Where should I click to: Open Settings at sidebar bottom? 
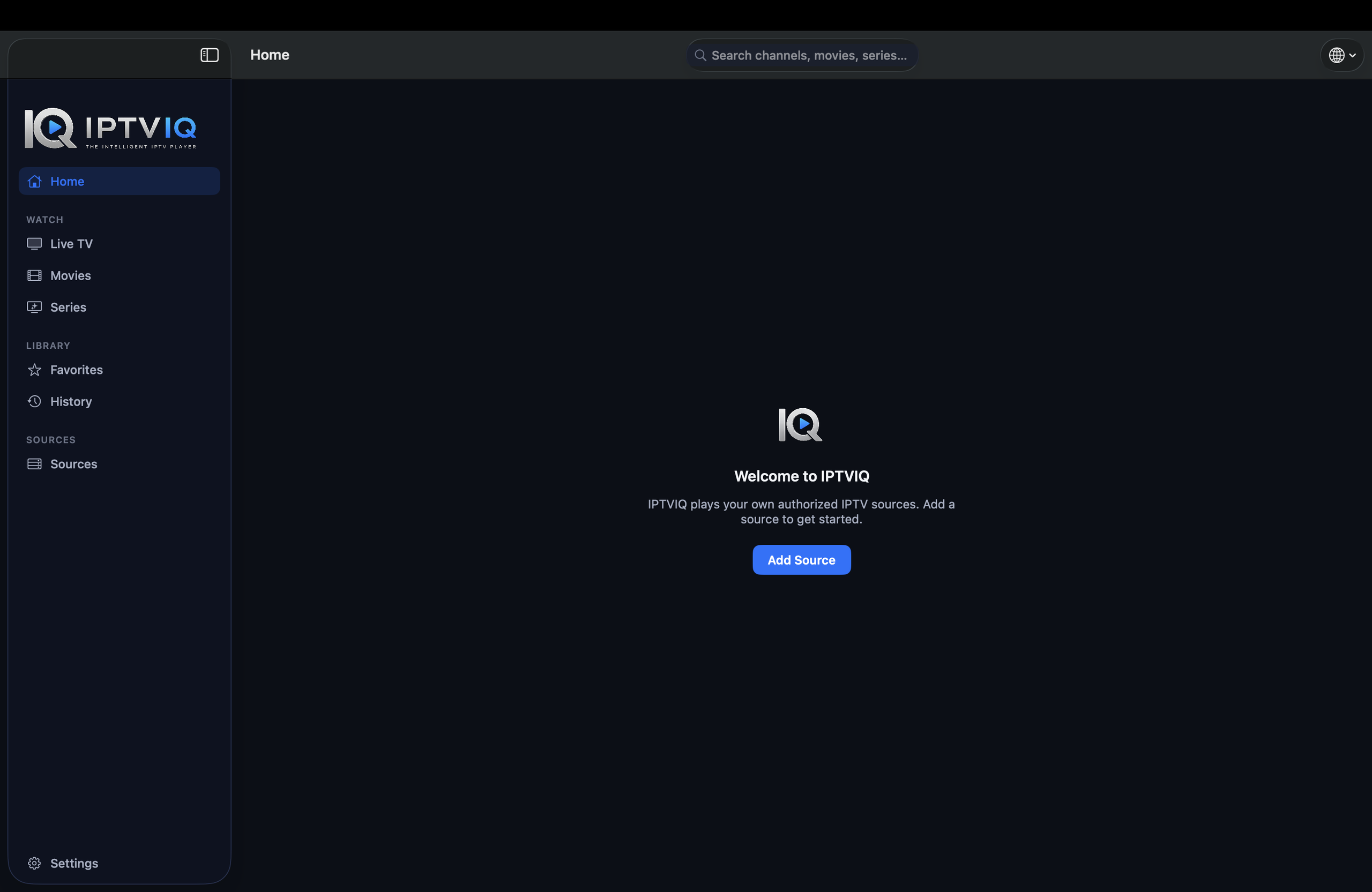[x=120, y=863]
